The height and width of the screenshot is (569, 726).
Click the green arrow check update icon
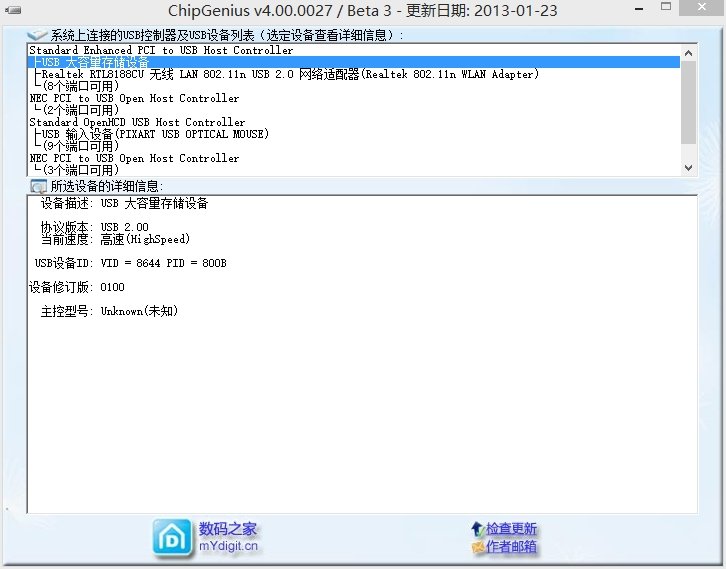tap(477, 528)
